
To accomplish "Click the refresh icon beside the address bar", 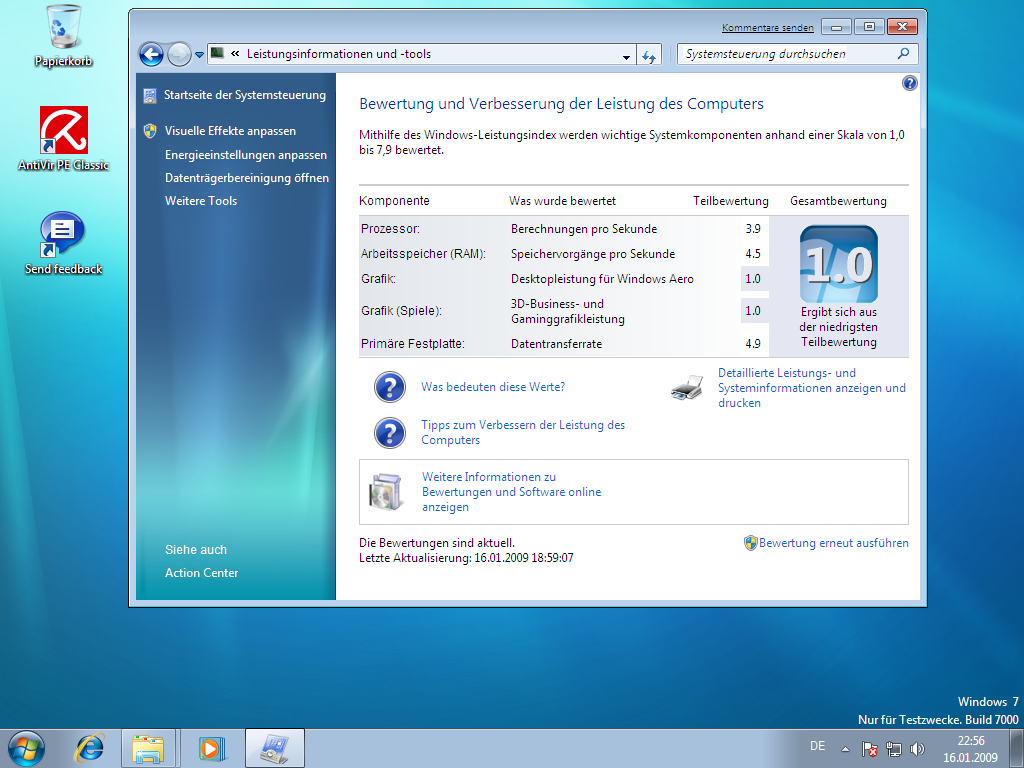I will pos(649,55).
